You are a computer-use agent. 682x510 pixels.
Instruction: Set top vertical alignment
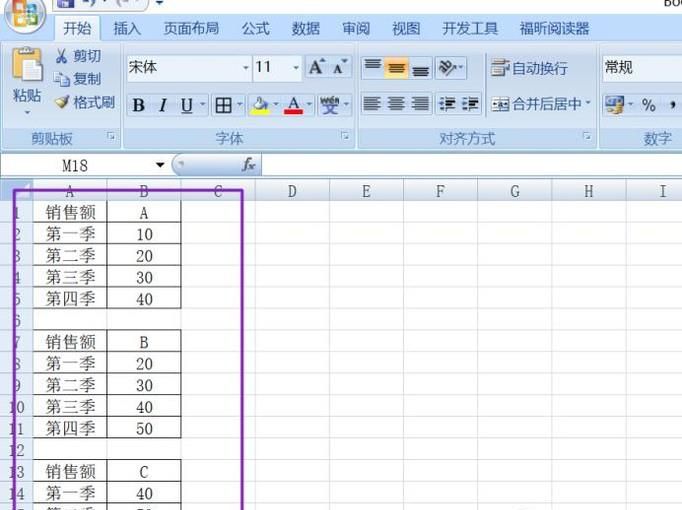point(372,67)
